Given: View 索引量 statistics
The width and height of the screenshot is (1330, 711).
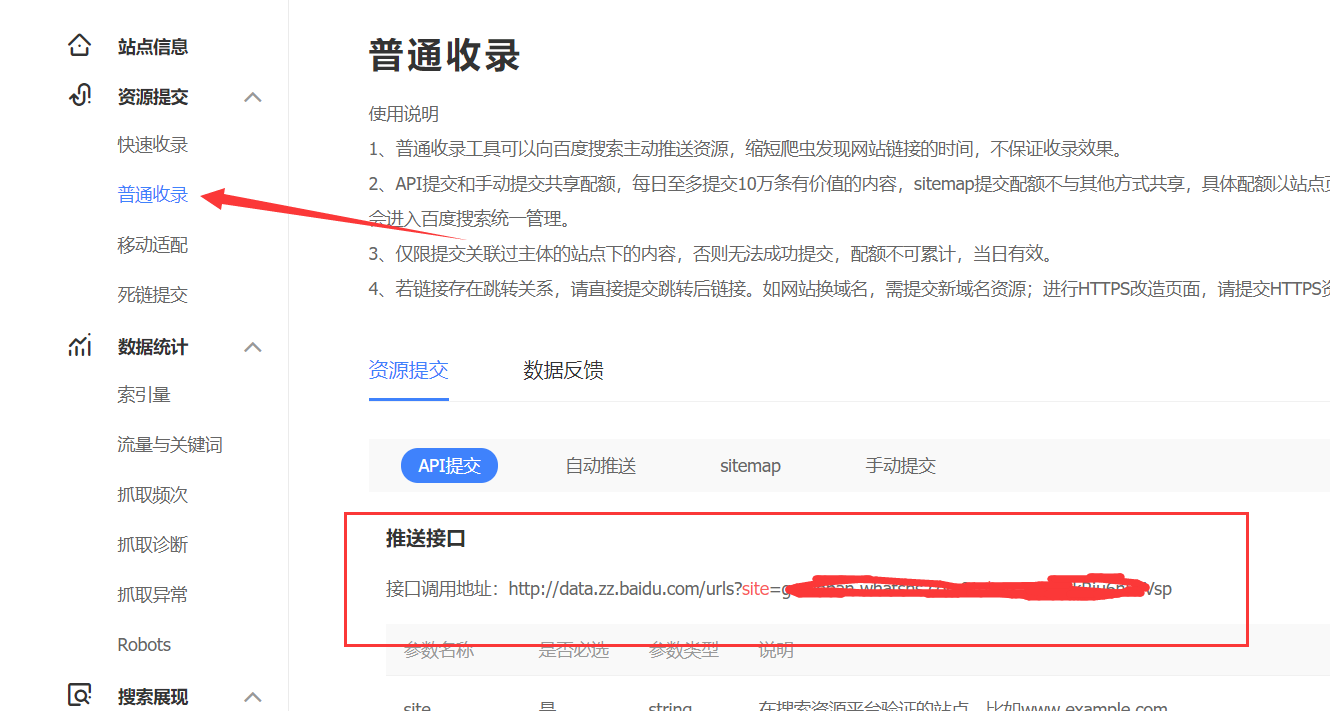Looking at the screenshot, I should tap(144, 395).
